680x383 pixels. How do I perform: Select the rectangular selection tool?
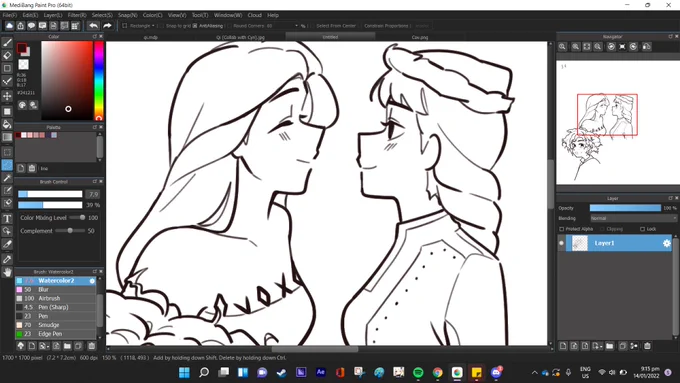[x=7, y=152]
